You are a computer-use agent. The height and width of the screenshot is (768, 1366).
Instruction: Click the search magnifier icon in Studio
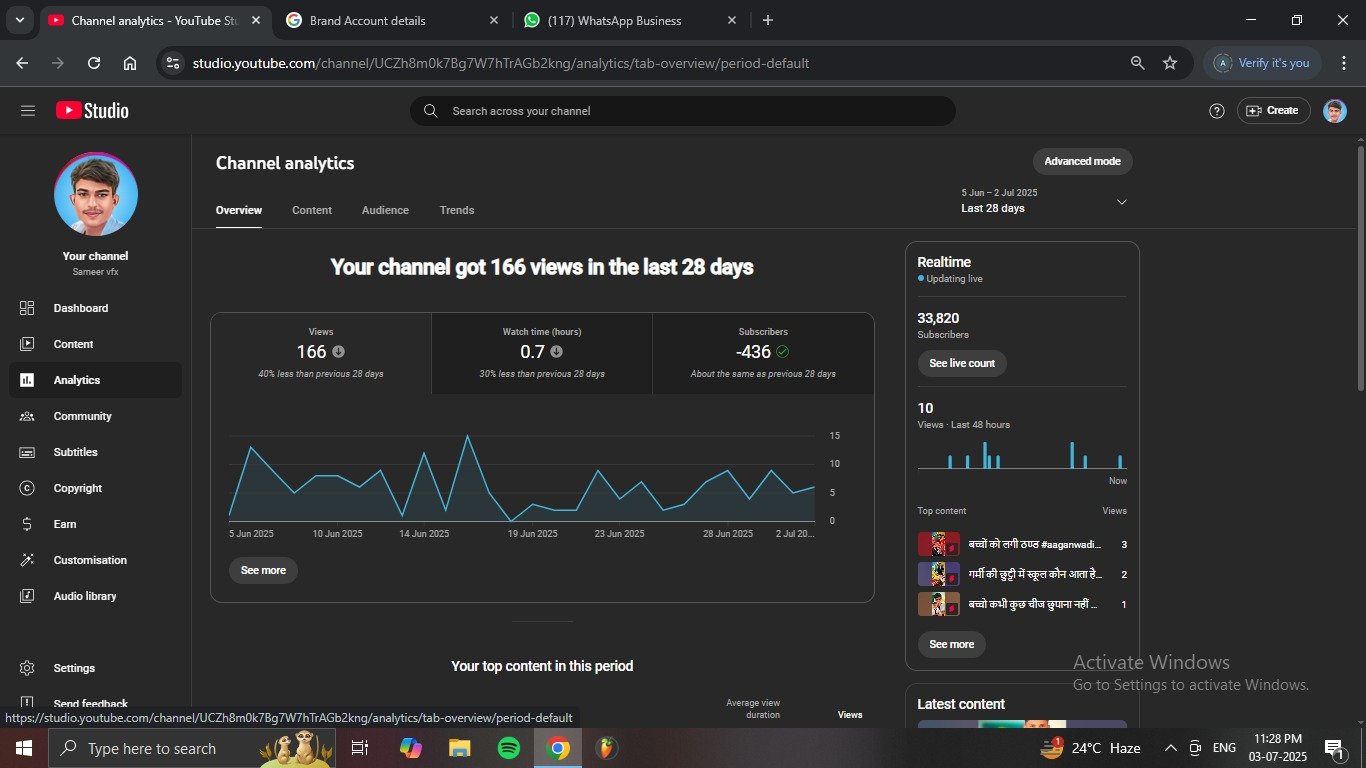click(x=430, y=111)
